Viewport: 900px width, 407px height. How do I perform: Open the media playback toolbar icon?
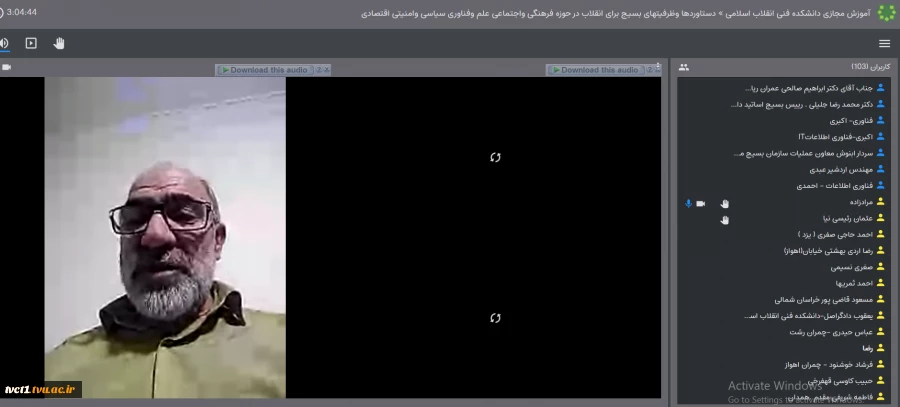tap(31, 43)
